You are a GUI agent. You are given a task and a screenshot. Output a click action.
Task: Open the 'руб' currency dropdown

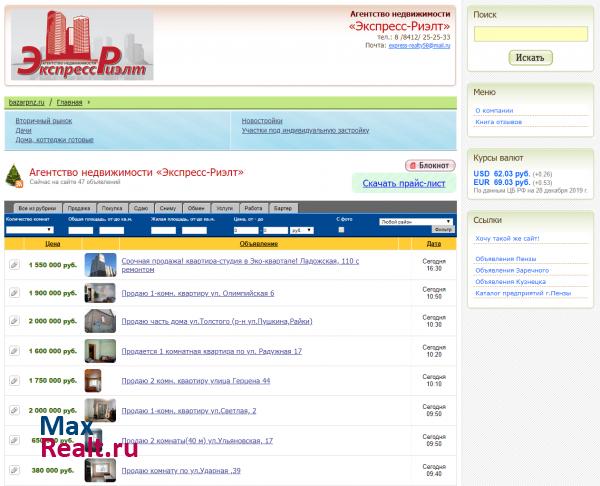302,230
